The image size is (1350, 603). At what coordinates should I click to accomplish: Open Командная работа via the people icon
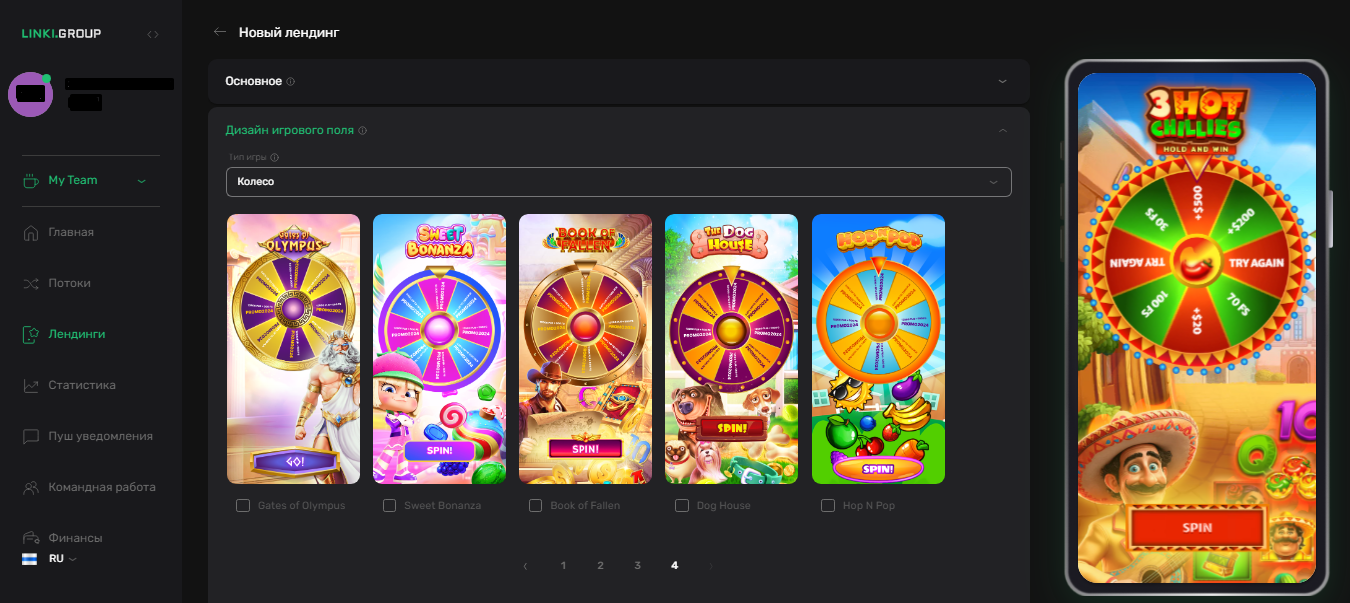click(x=30, y=487)
